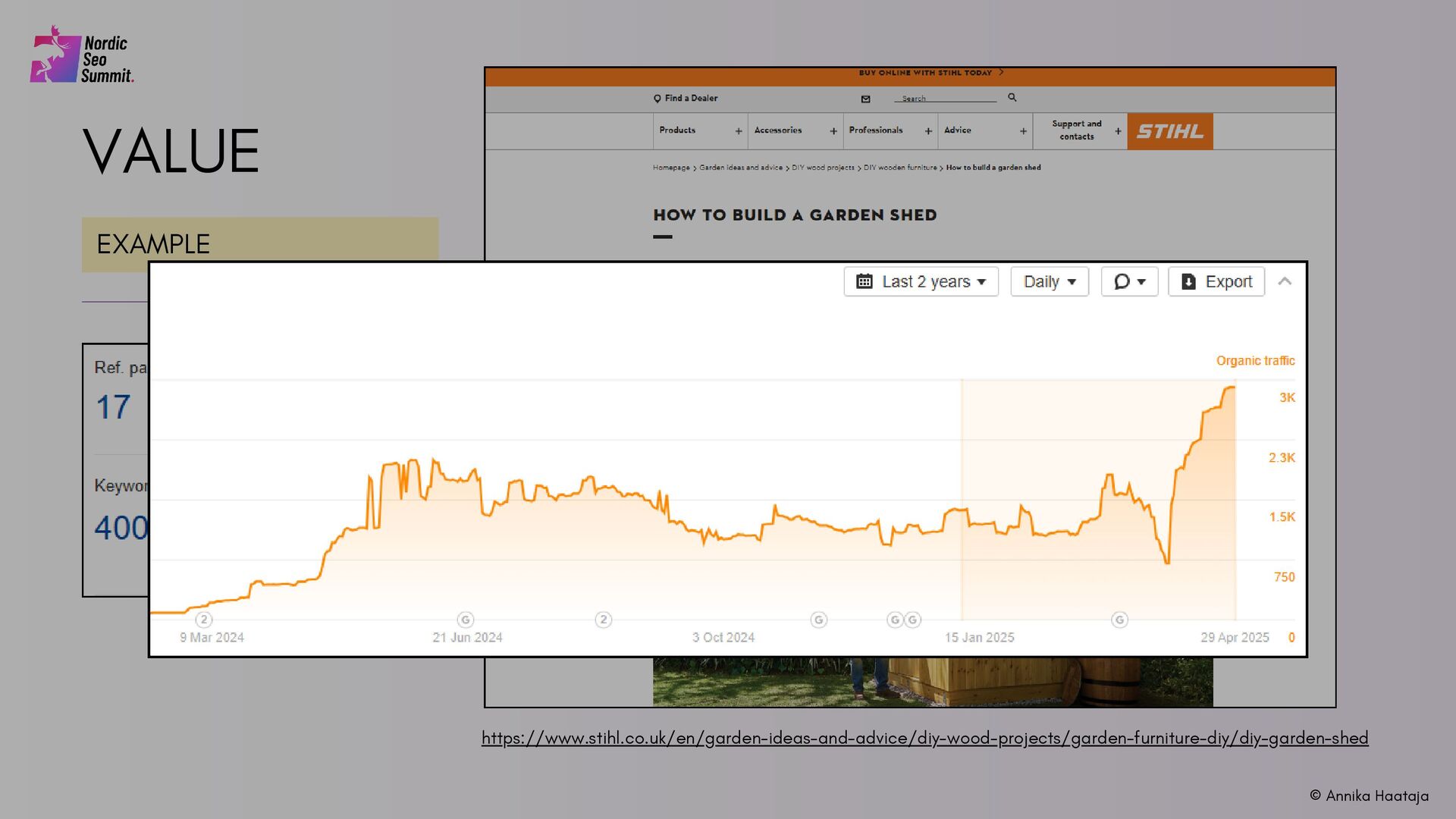
Task: Collapse the chart with the up chevron
Action: [x=1285, y=281]
